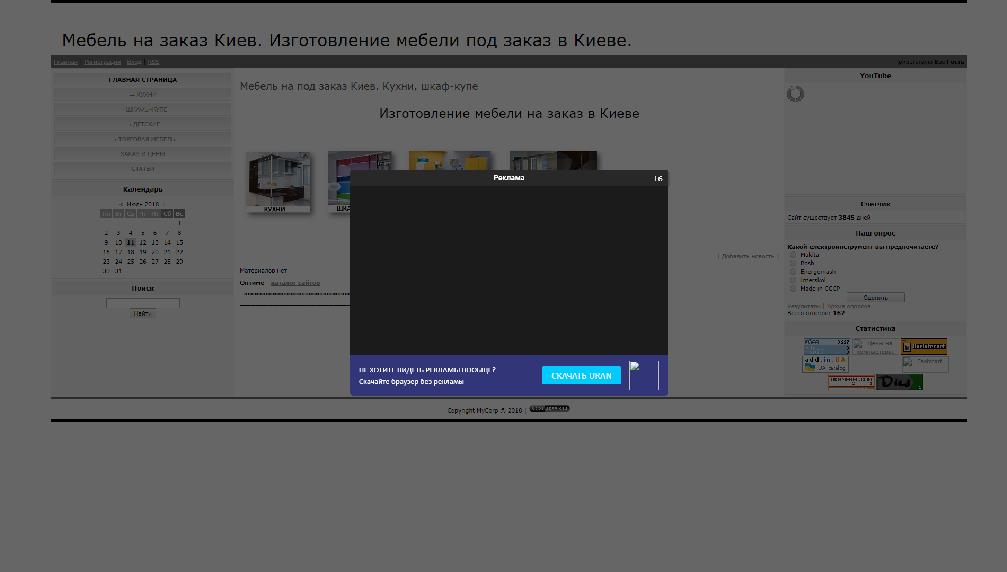
Task: Click the Добавить новость link
Action: tap(748, 256)
